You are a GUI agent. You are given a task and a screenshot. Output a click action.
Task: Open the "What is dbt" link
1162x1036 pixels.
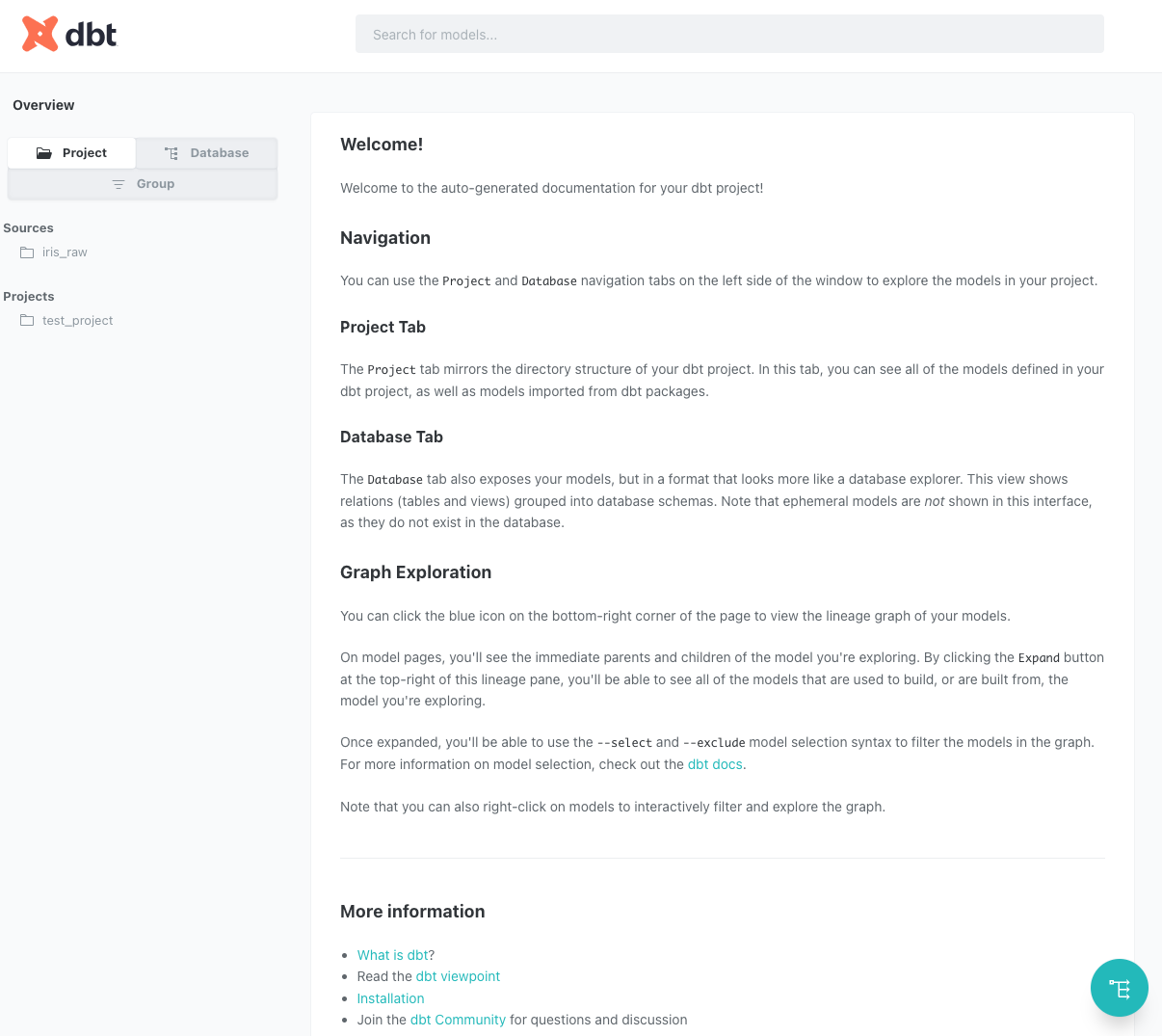pos(392,955)
